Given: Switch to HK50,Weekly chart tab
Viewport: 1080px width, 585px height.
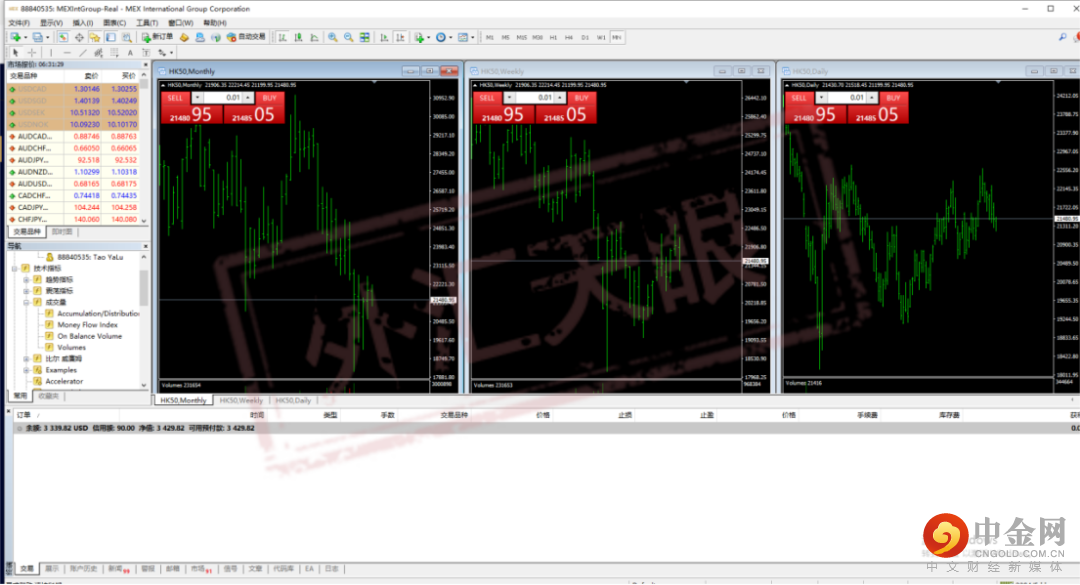Looking at the screenshot, I should point(241,400).
